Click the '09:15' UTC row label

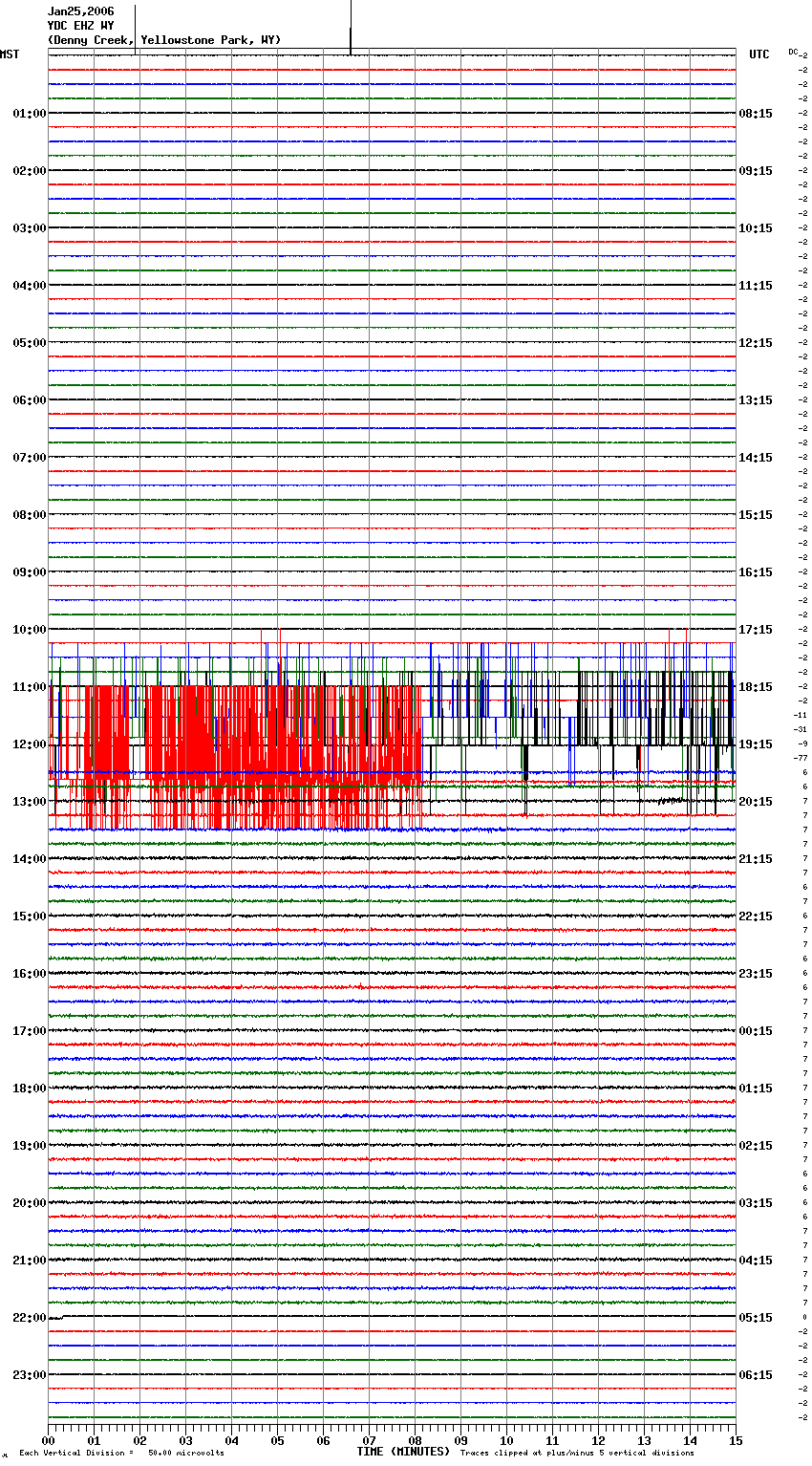tap(756, 171)
